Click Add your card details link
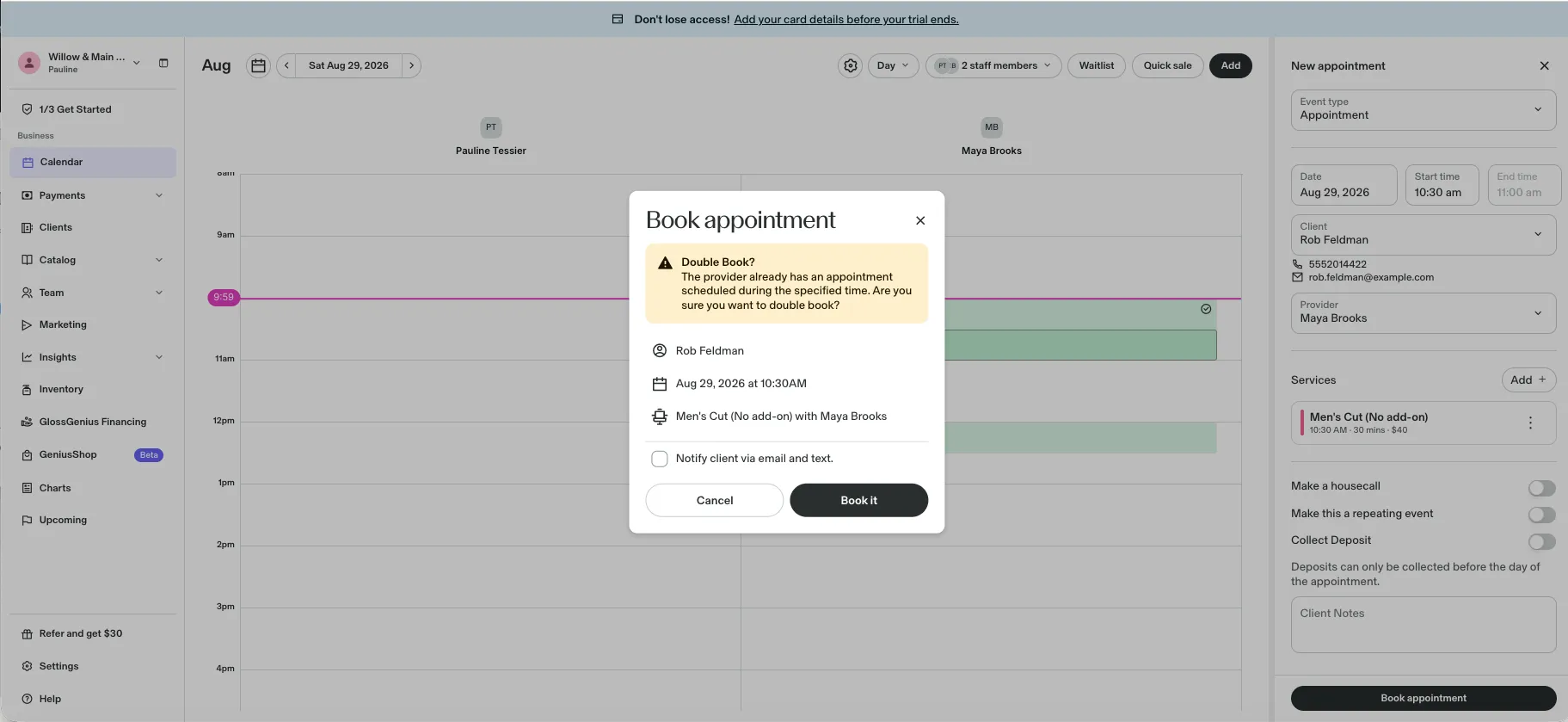 (x=845, y=19)
